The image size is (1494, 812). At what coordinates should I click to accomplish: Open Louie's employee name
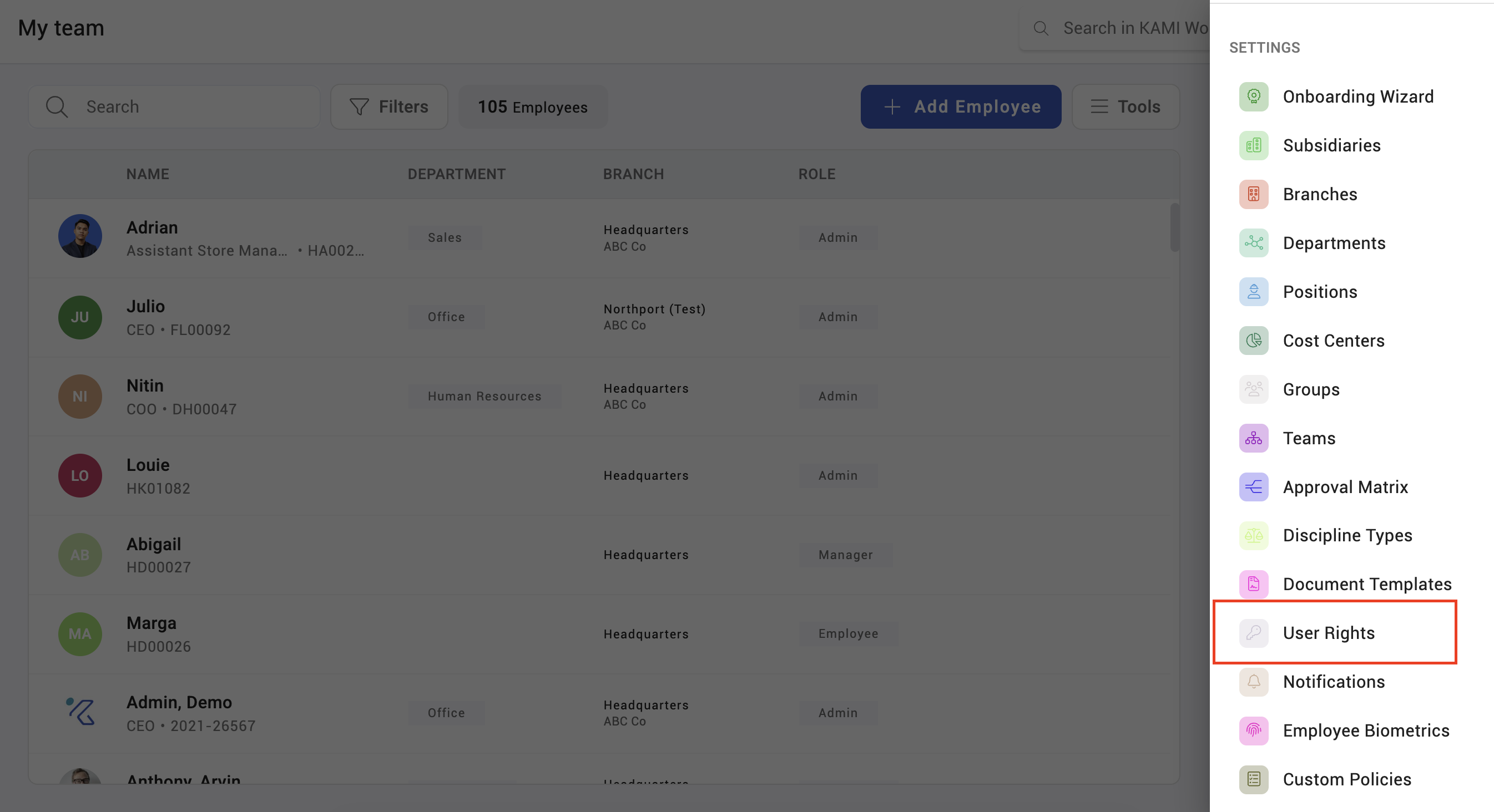point(148,465)
